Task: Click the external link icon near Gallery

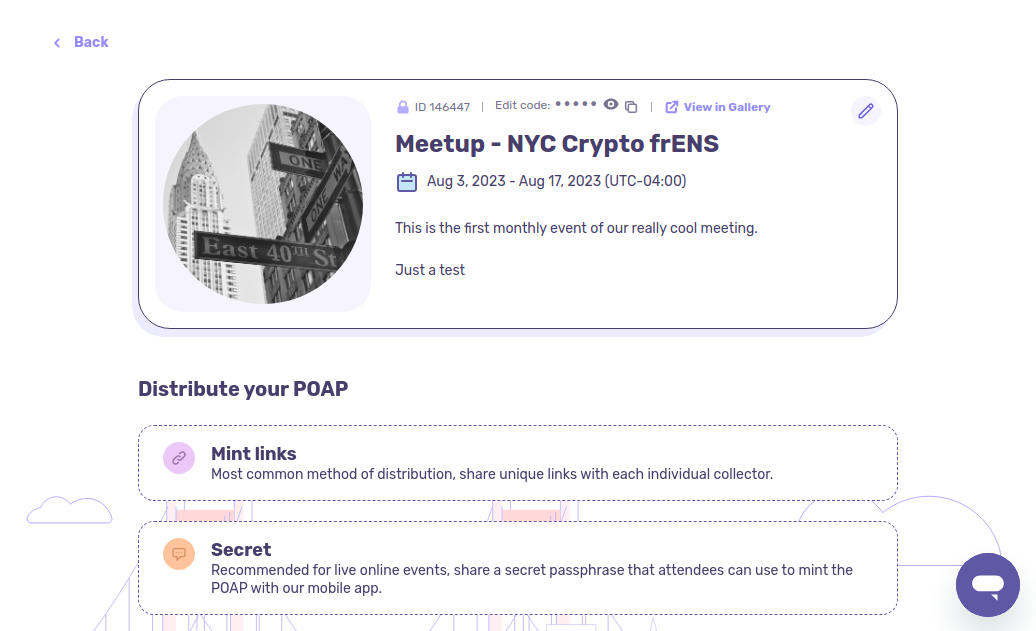Action: [672, 107]
